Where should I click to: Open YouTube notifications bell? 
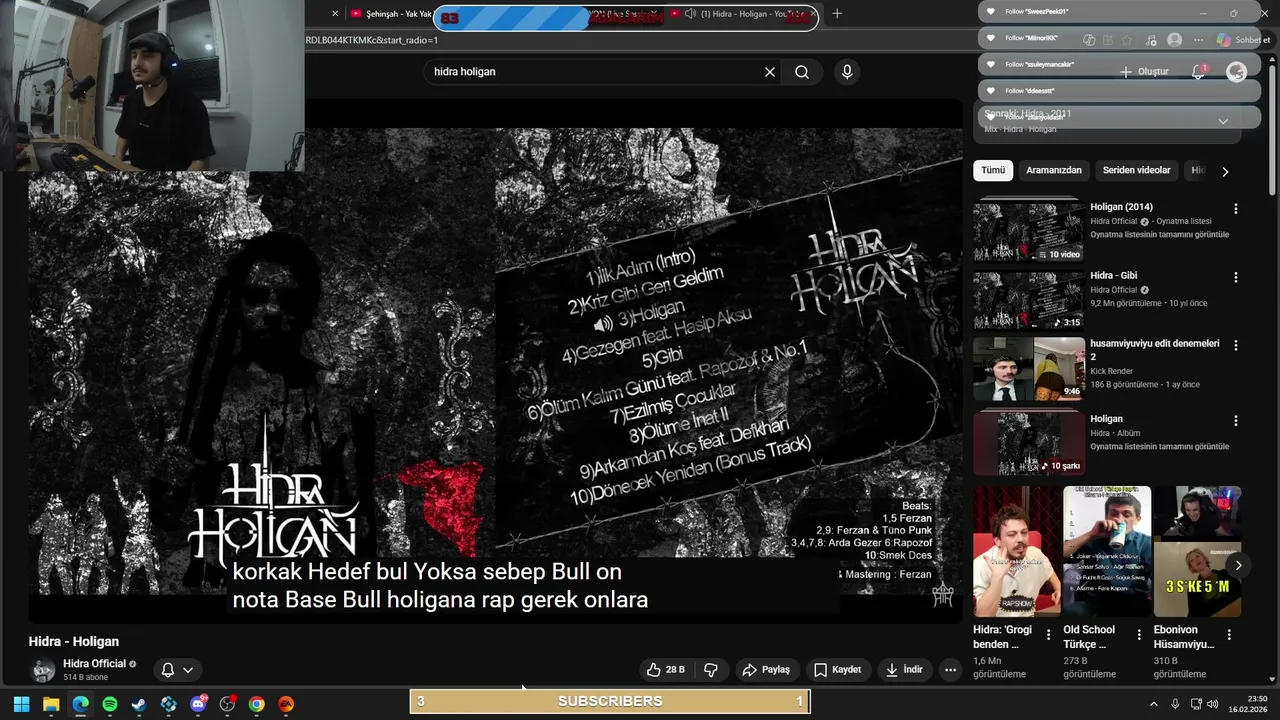(1198, 72)
